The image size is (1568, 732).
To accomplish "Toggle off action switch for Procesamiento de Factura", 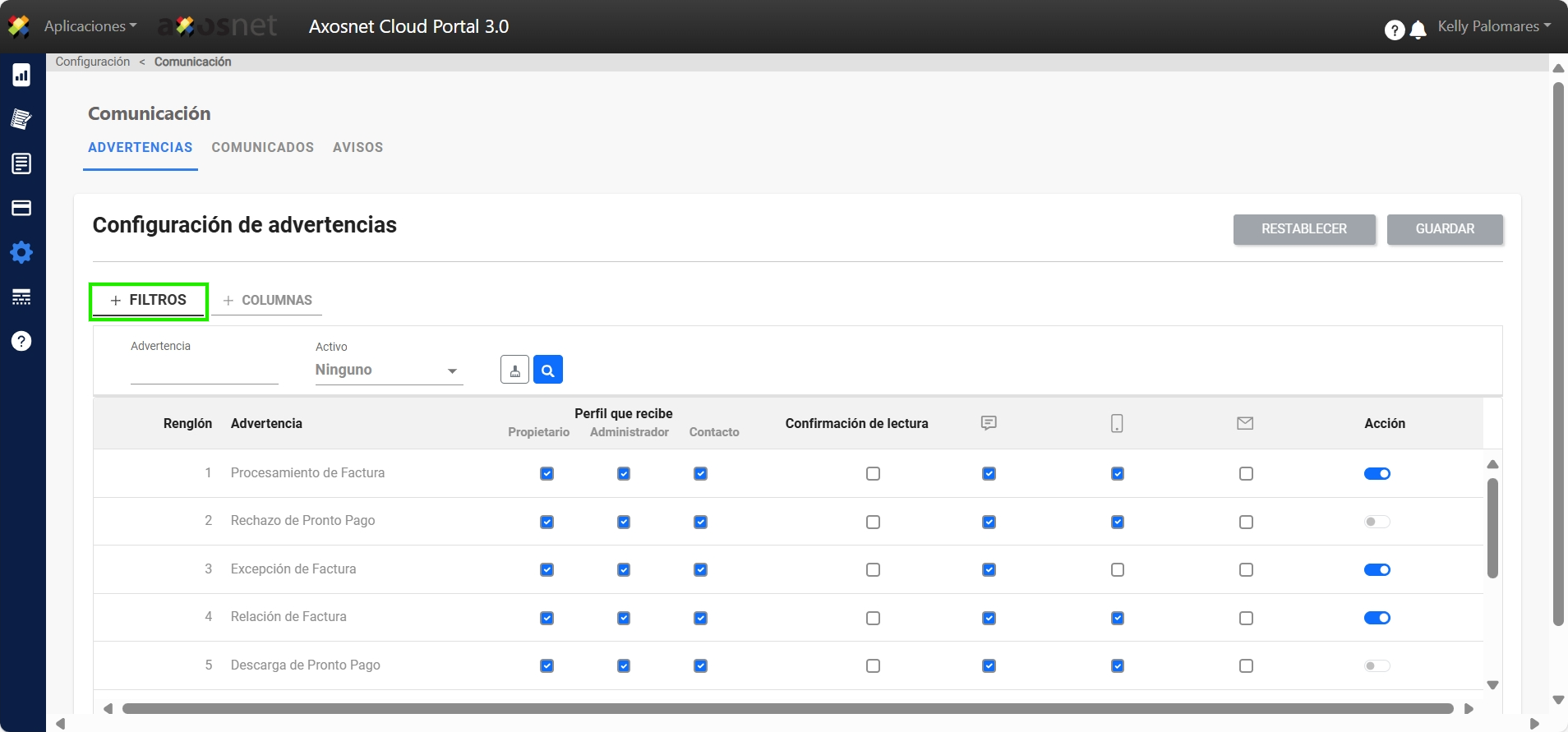I will click(1377, 474).
